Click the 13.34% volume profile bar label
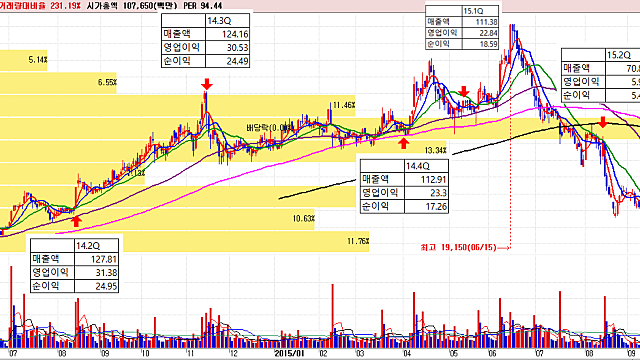Viewport: 640px width, 360px height. 436,151
